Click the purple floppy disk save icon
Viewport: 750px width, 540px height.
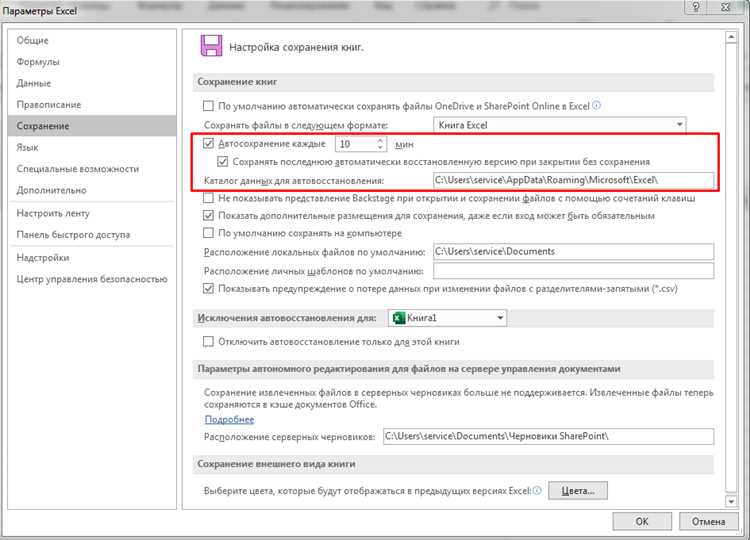coord(211,46)
